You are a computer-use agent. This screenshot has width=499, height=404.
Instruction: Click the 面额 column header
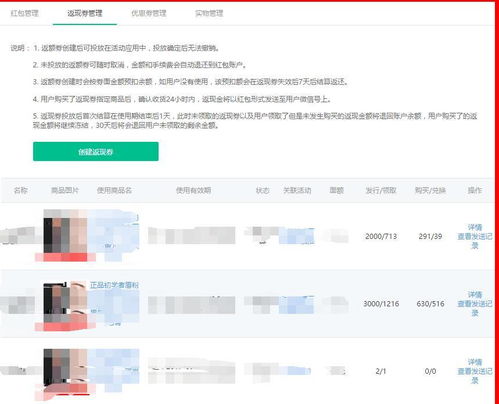[x=336, y=190]
